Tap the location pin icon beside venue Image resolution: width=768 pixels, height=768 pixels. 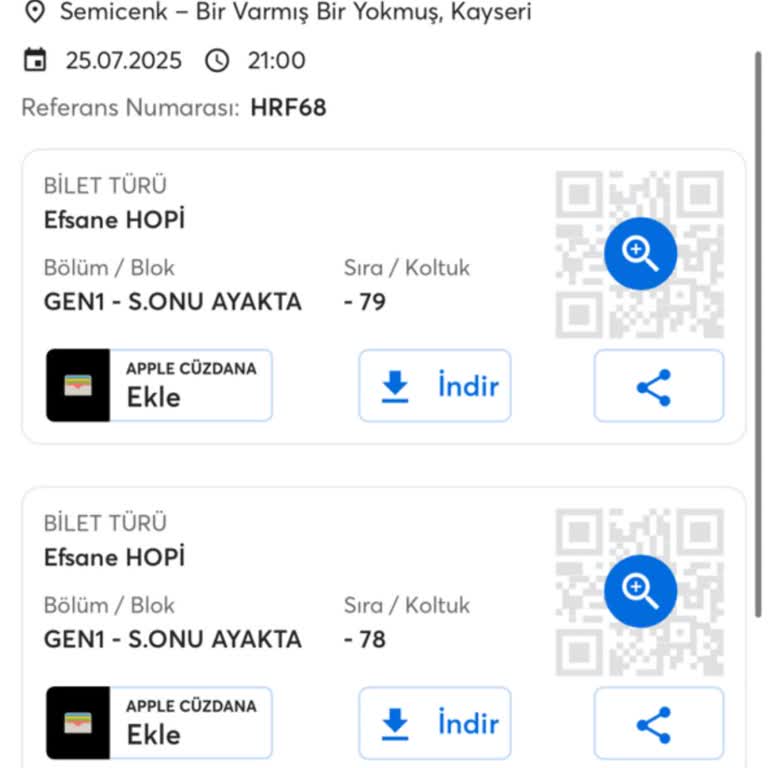coord(35,13)
